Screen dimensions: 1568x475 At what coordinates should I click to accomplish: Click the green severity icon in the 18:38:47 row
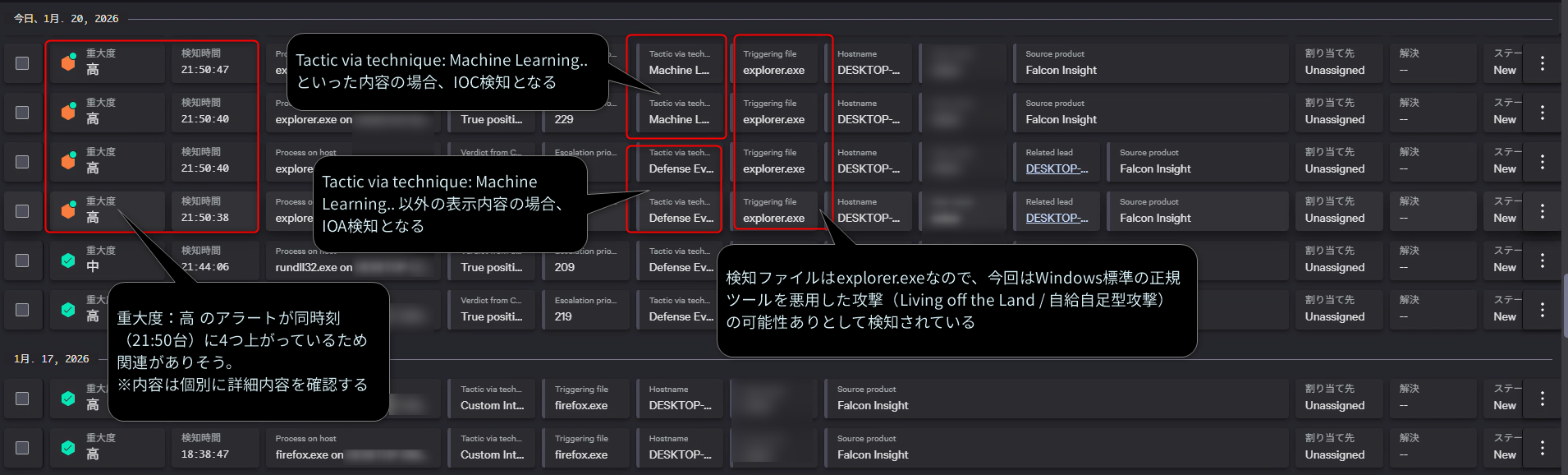tap(68, 447)
